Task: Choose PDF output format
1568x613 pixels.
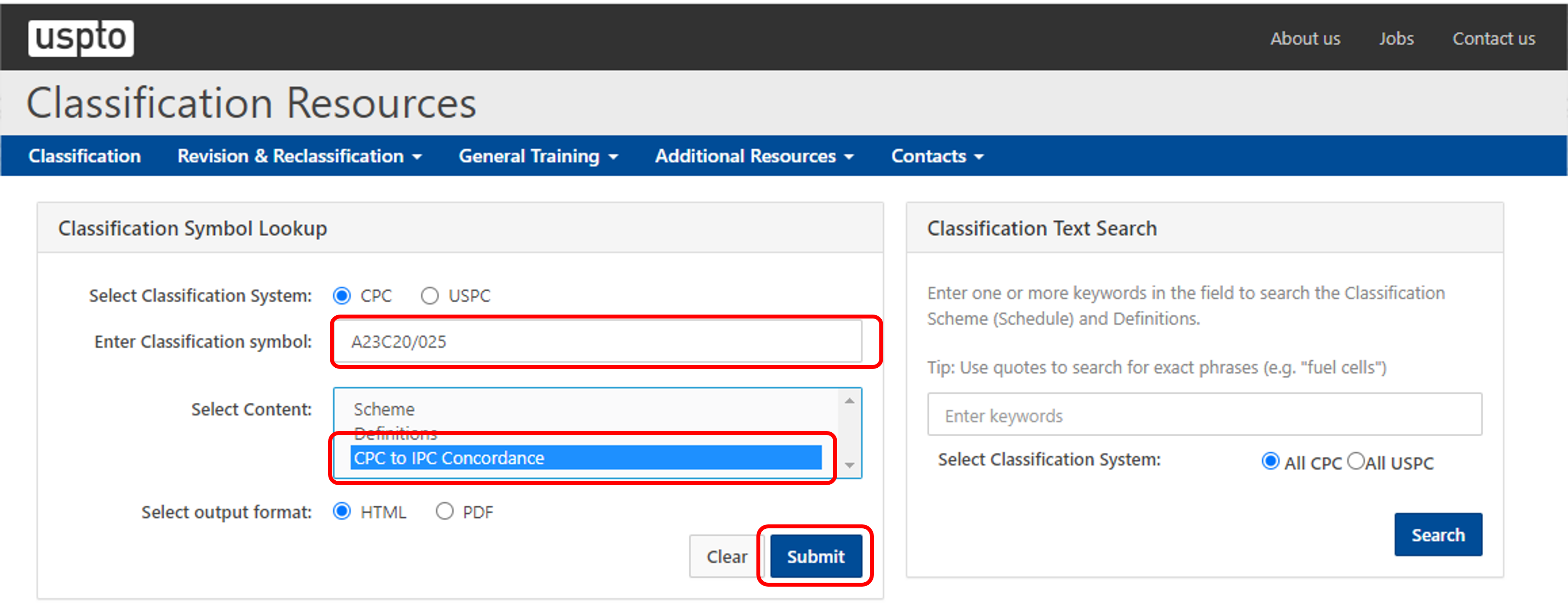Action: coord(444,511)
